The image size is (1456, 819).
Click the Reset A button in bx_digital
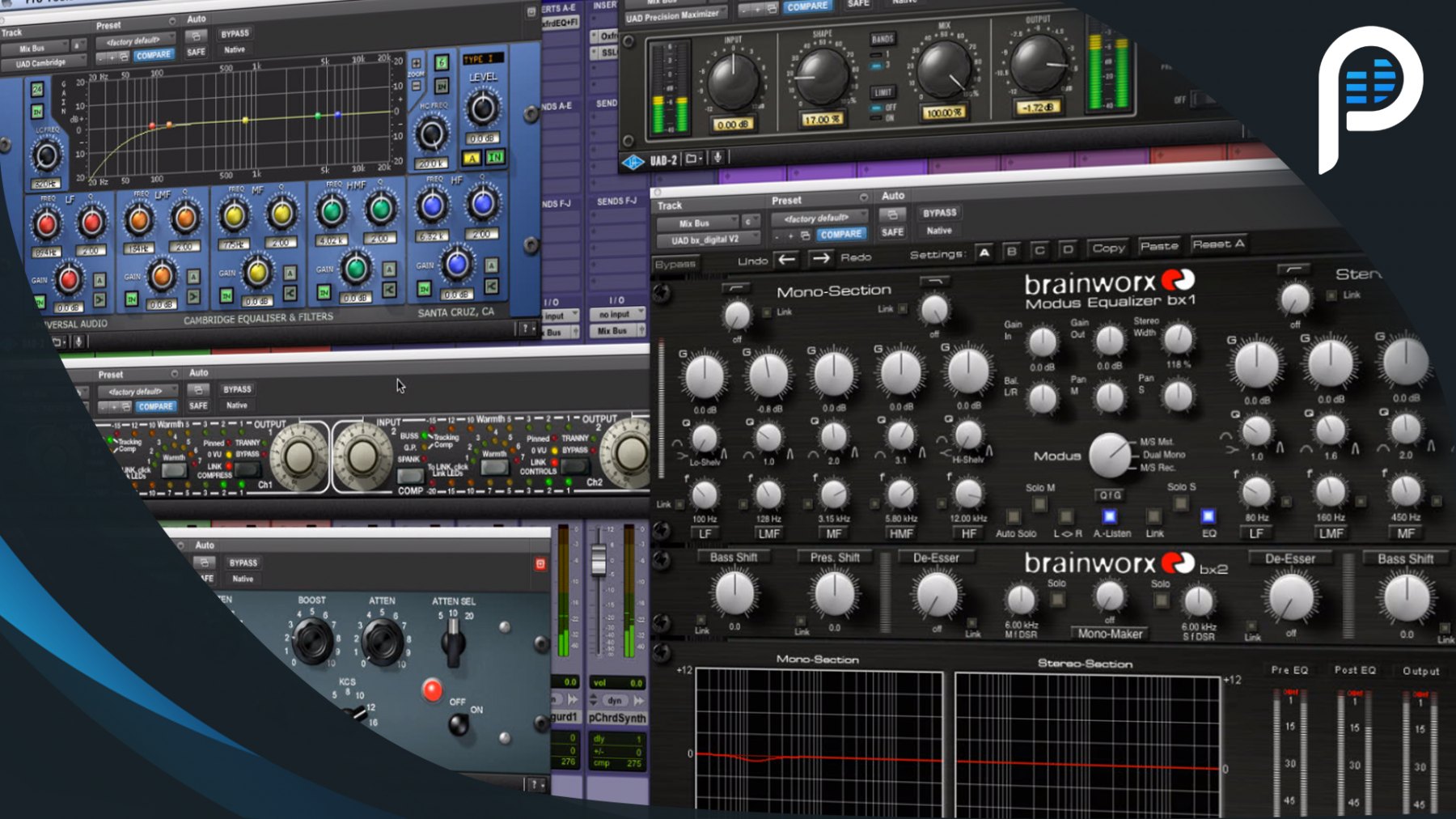(x=1218, y=244)
